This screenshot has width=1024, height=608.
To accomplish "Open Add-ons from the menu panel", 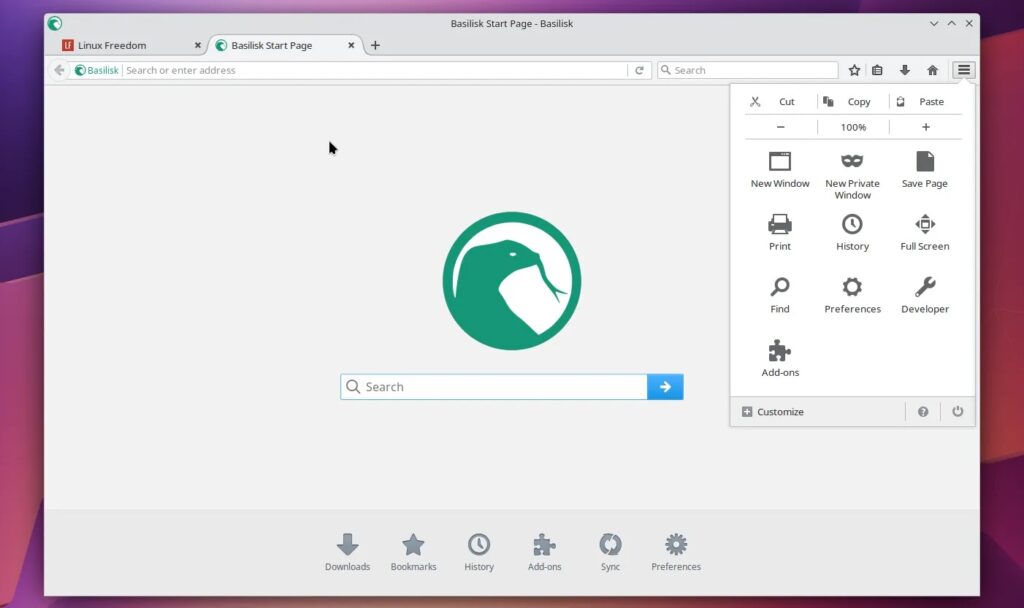I will (780, 358).
